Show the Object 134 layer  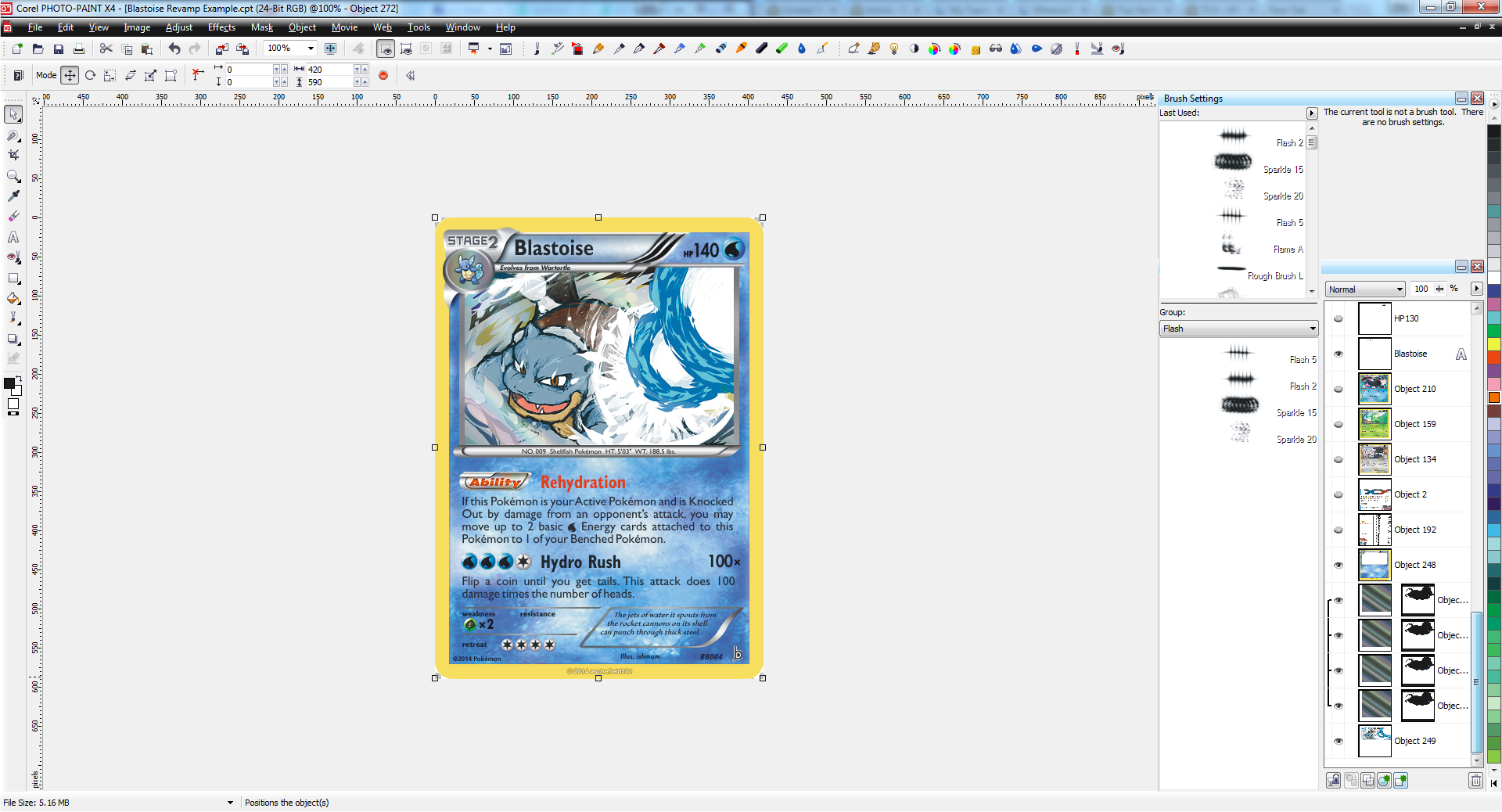click(1339, 459)
